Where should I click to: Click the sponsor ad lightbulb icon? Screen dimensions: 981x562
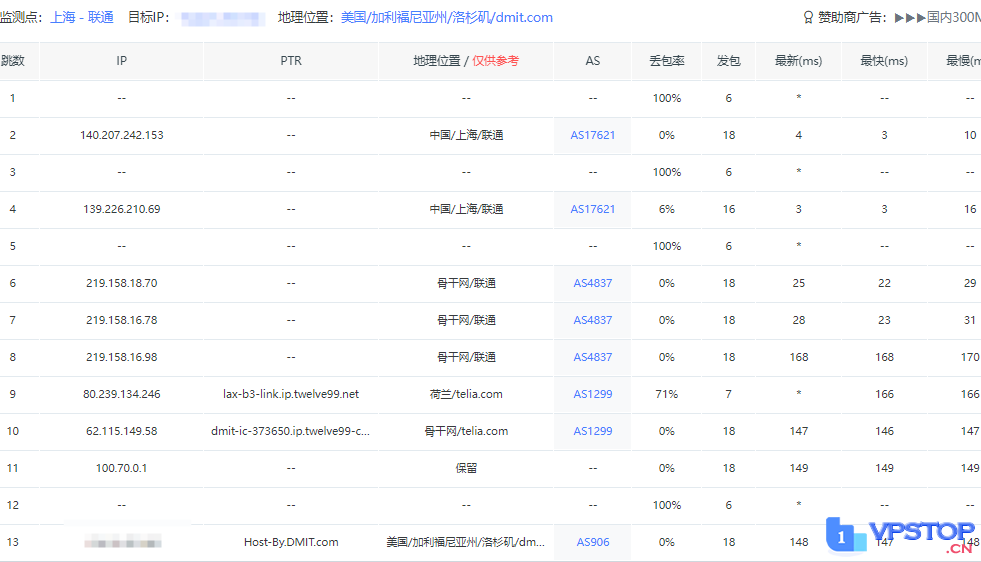pos(808,18)
